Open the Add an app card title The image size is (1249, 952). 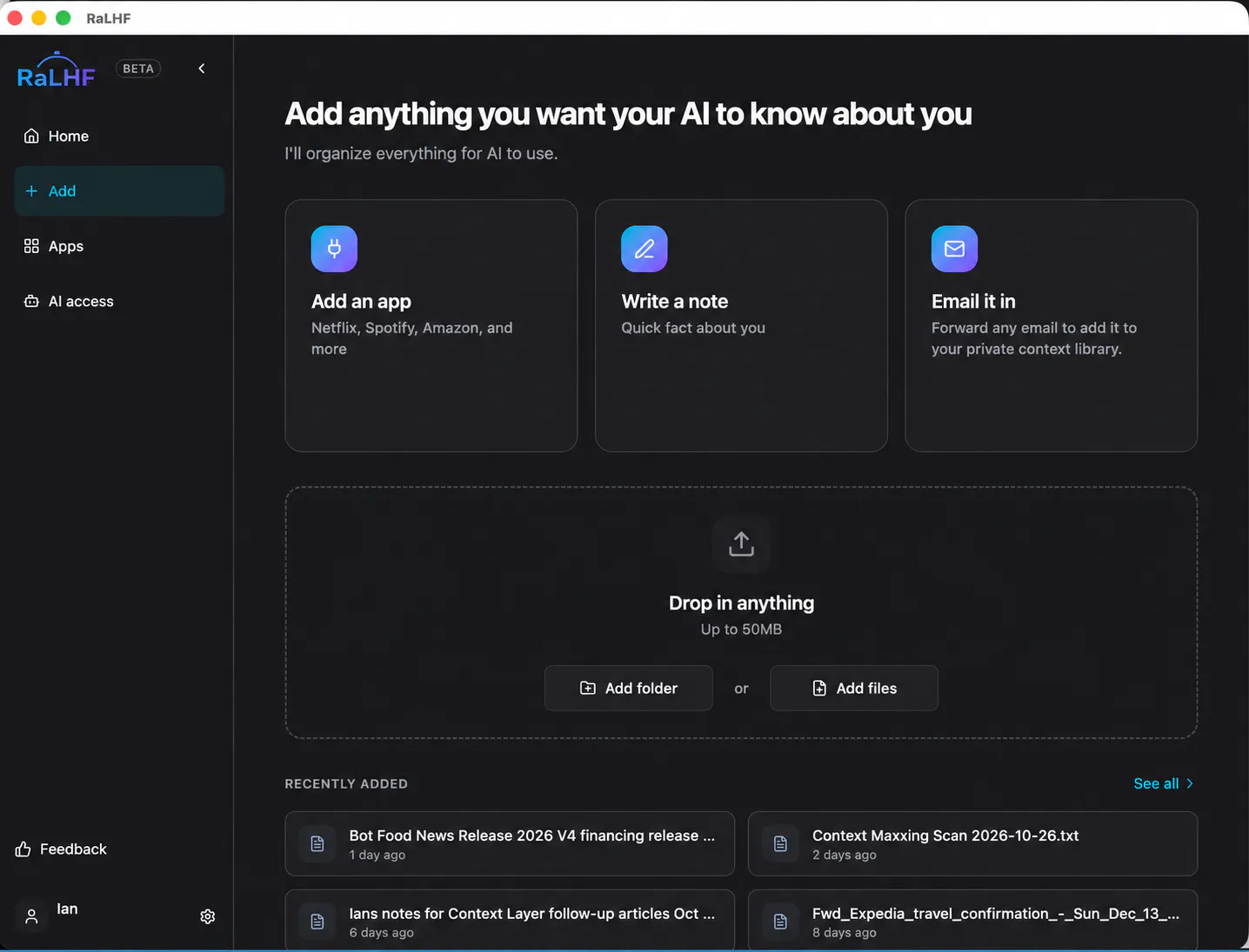361,302
